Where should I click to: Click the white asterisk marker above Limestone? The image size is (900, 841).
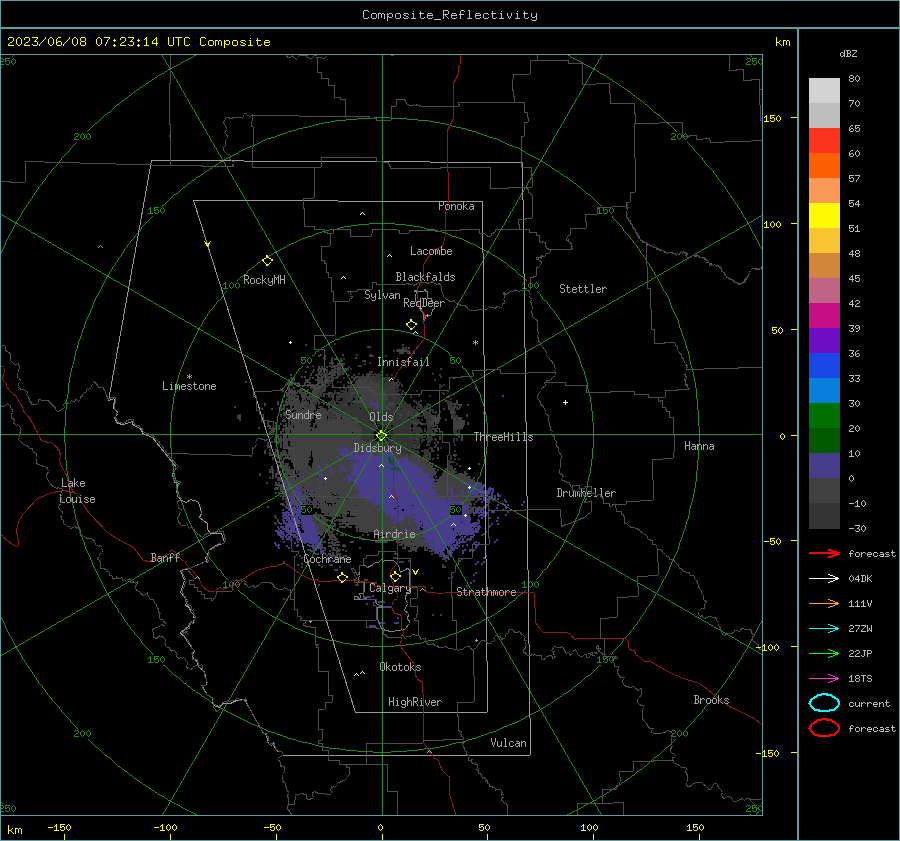point(189,377)
